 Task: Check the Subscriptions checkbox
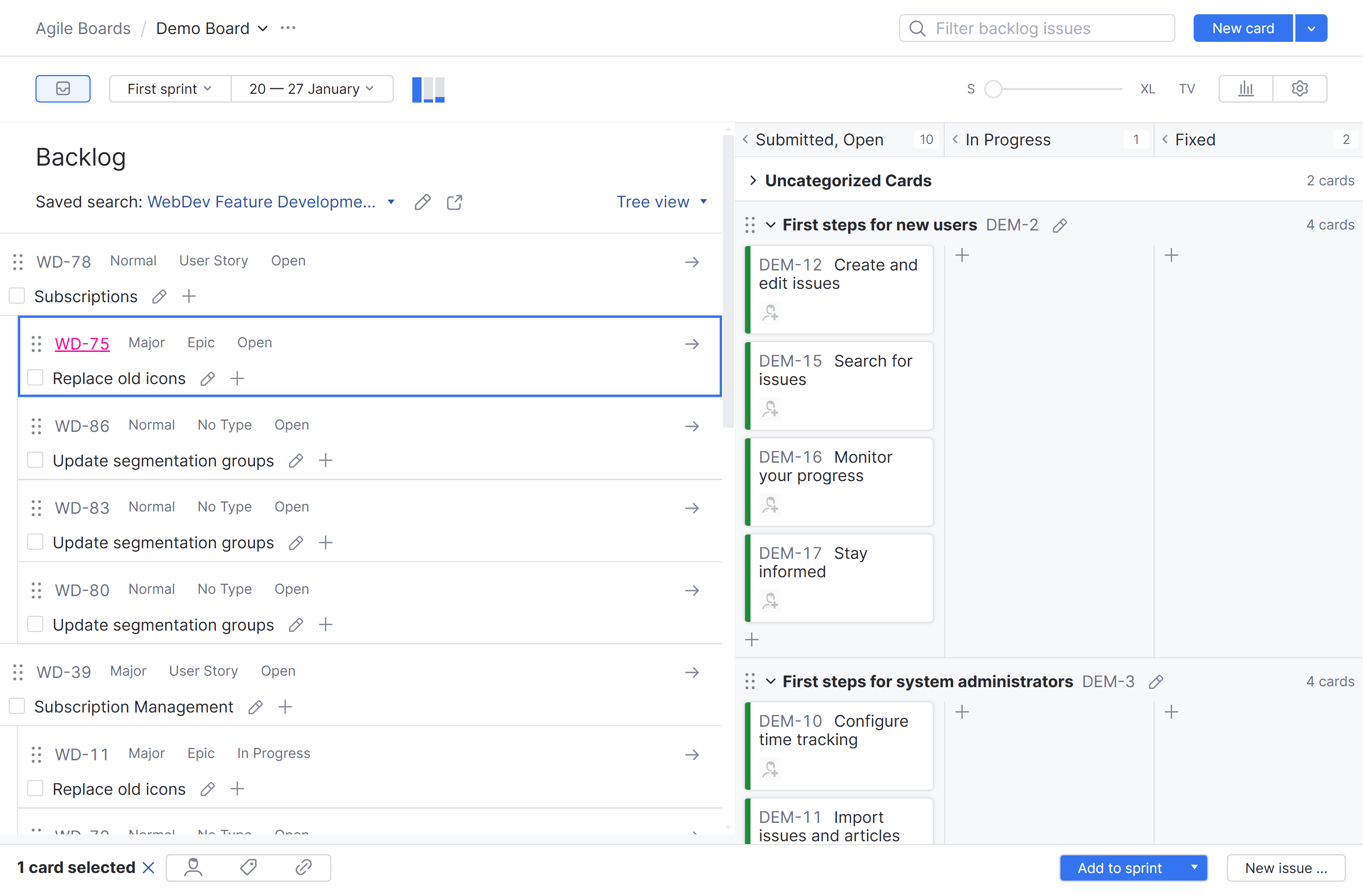pos(17,296)
